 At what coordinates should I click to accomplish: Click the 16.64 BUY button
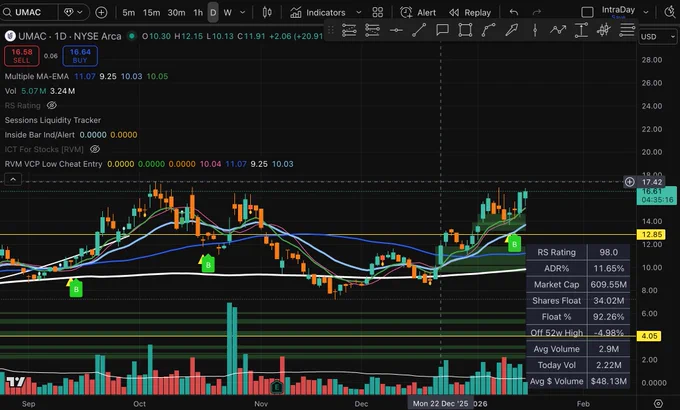point(80,56)
